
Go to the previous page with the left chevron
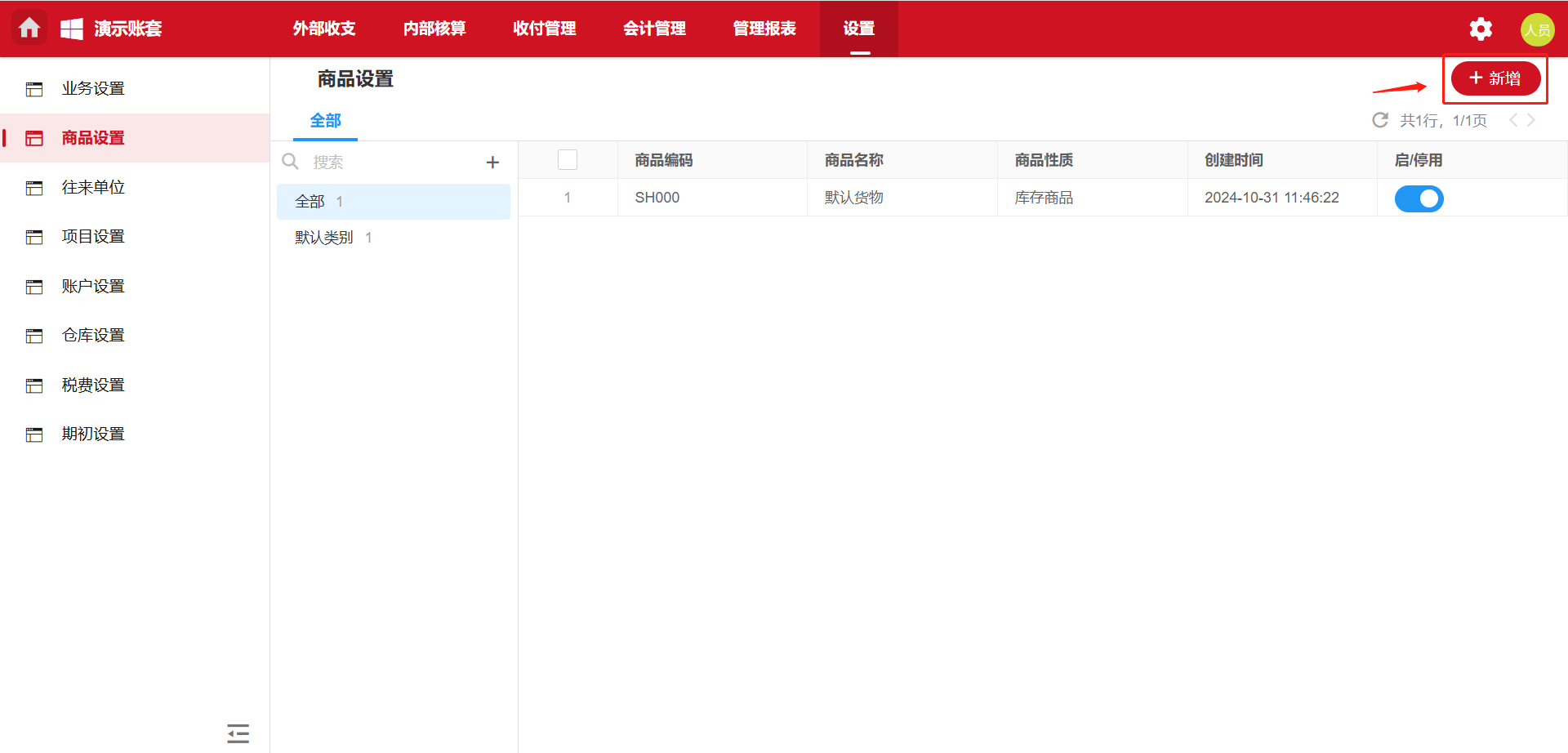1512,121
